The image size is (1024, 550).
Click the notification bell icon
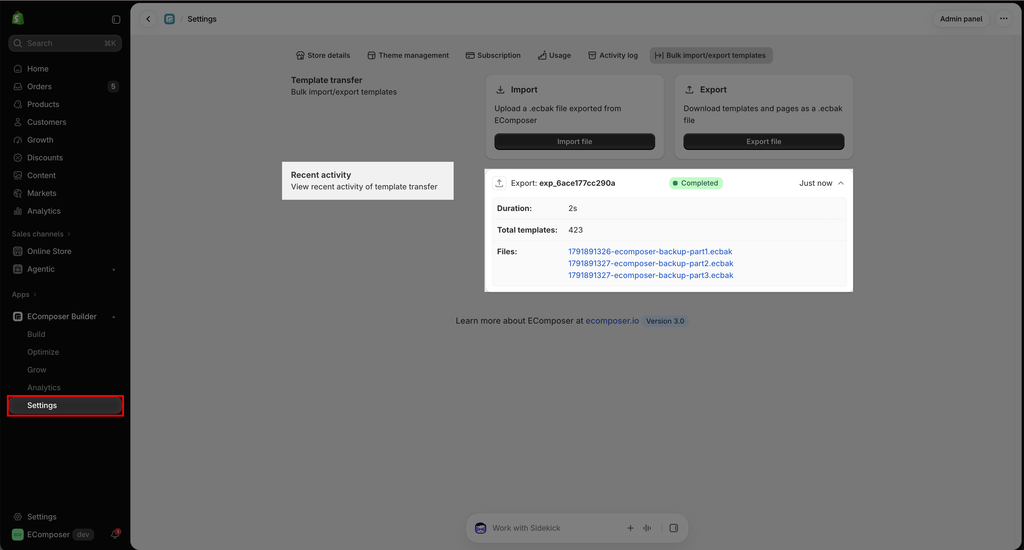pos(115,534)
